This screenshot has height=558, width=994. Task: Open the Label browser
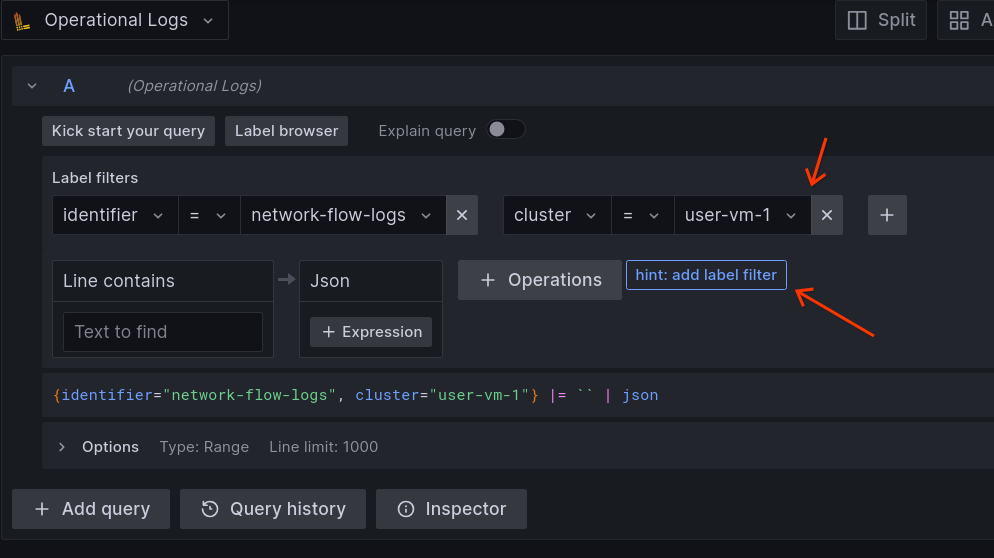coord(286,131)
